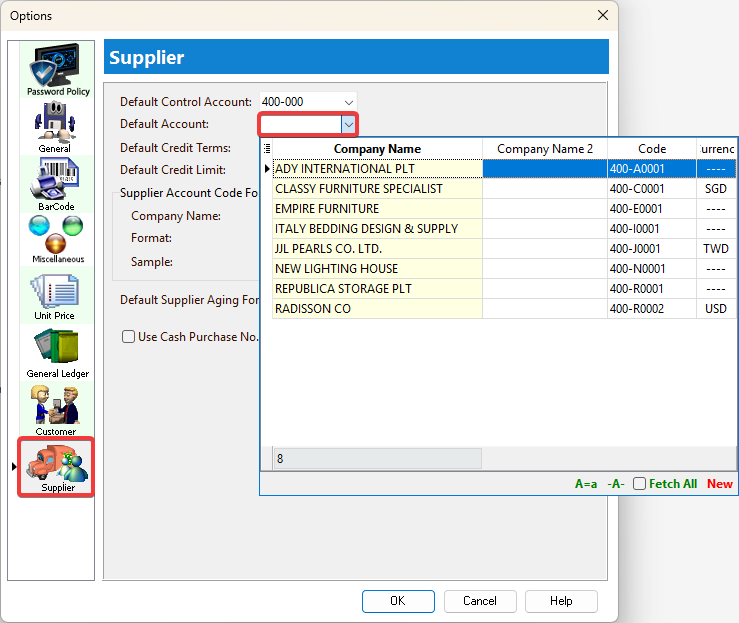This screenshot has width=739, height=623.
Task: Select the Supplier options icon
Action: [x=57, y=465]
